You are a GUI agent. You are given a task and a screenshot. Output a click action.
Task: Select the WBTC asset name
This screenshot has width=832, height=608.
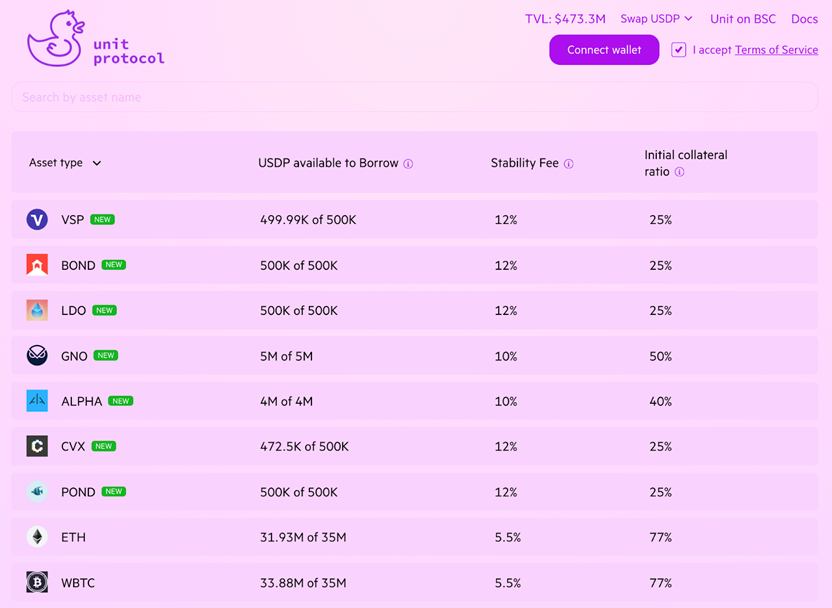tap(78, 583)
